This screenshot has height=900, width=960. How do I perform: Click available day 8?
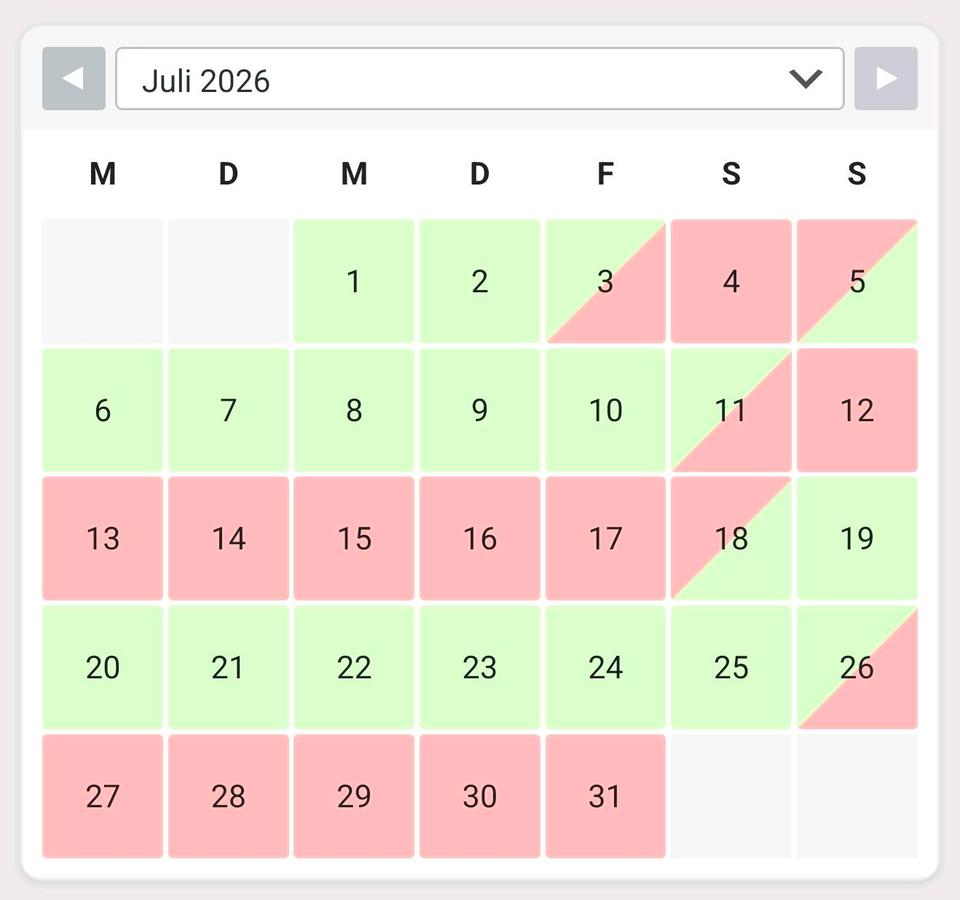pos(353,410)
